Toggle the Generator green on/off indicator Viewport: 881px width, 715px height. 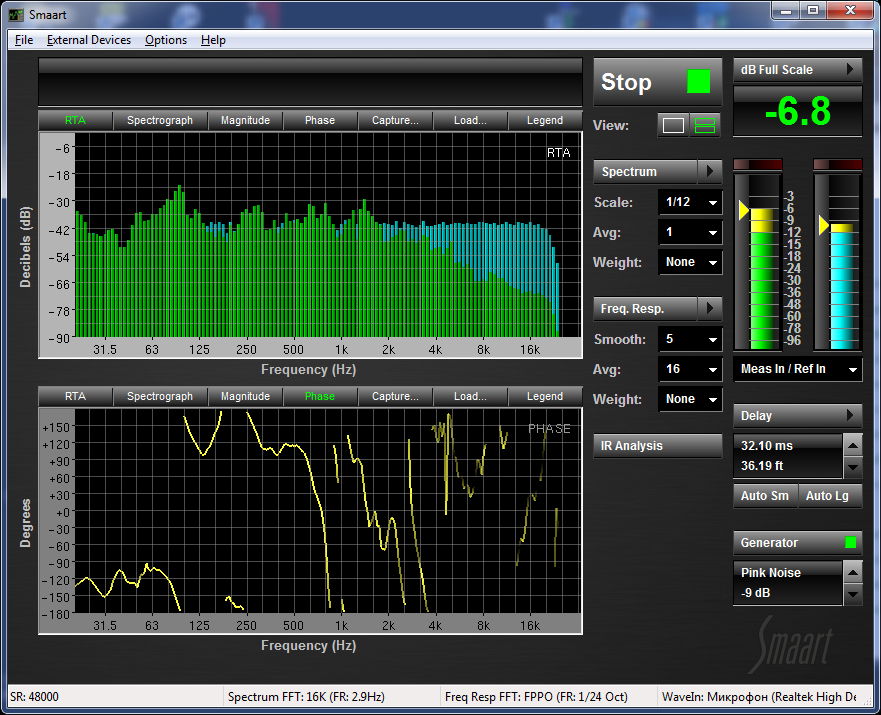click(850, 543)
